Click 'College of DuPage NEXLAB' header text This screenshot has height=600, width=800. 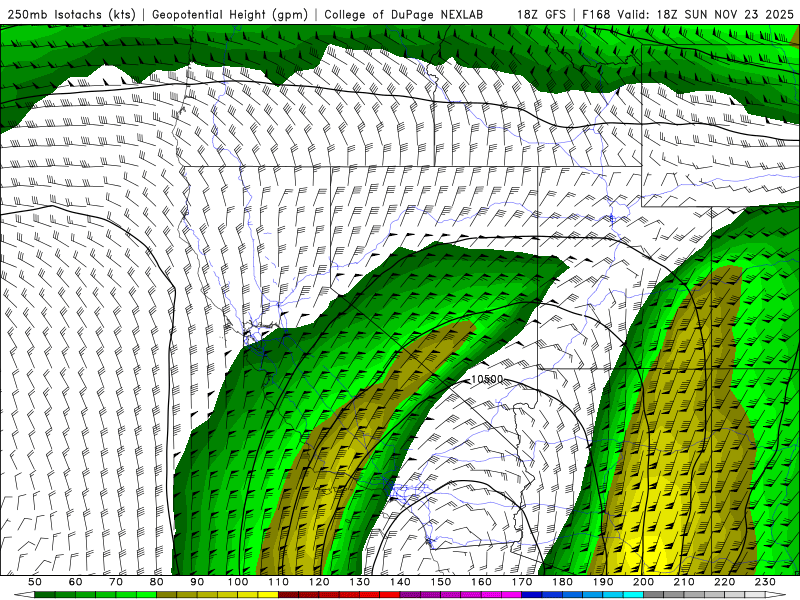[404, 14]
